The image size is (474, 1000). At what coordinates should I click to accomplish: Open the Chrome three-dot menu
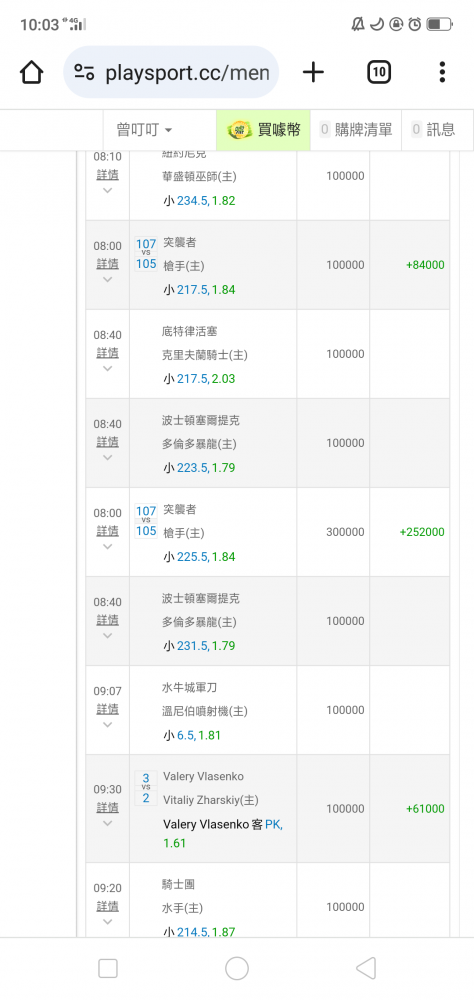point(441,72)
